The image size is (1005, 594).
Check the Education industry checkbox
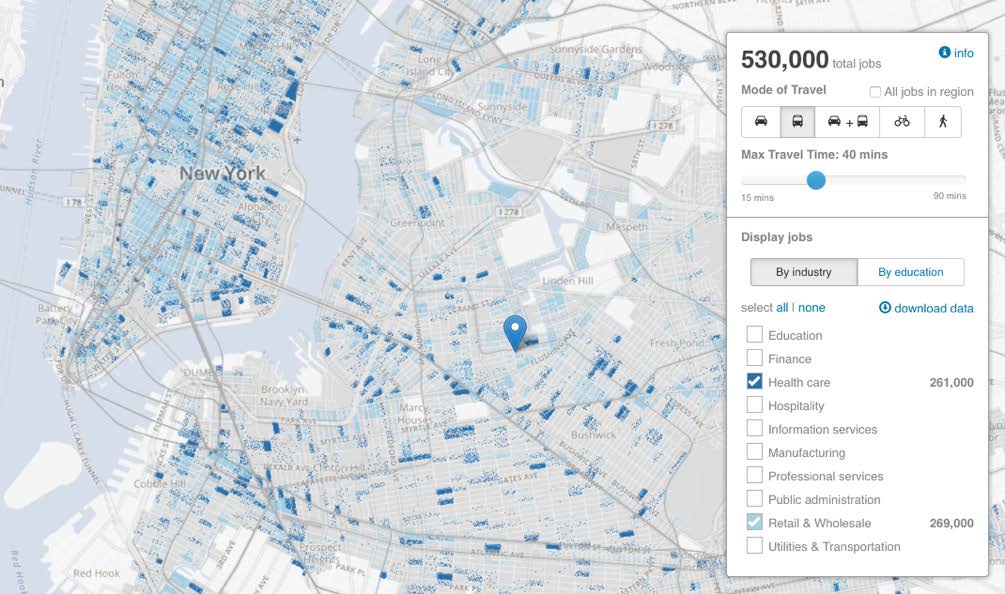click(754, 334)
